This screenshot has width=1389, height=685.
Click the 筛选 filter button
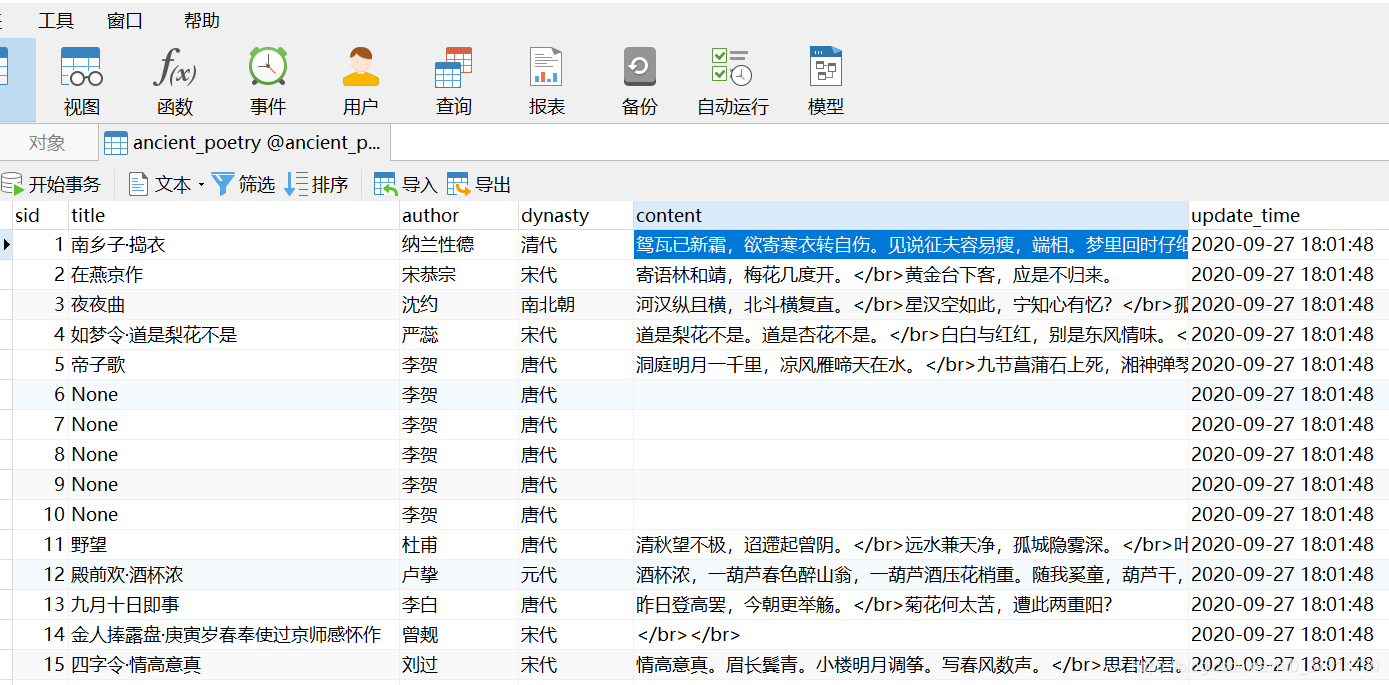point(243,184)
